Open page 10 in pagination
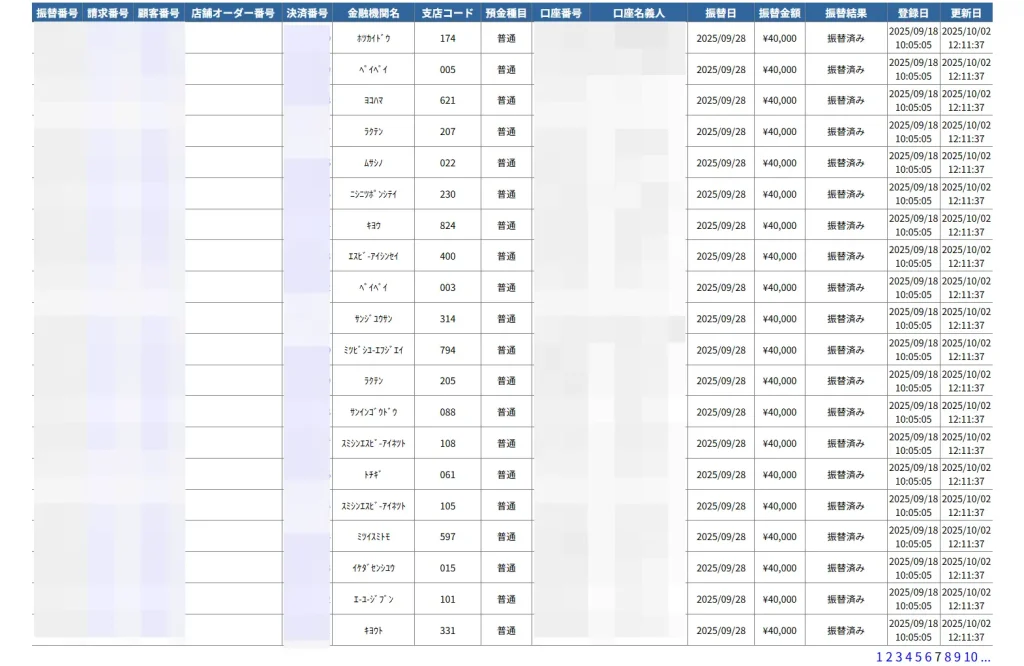 970,657
